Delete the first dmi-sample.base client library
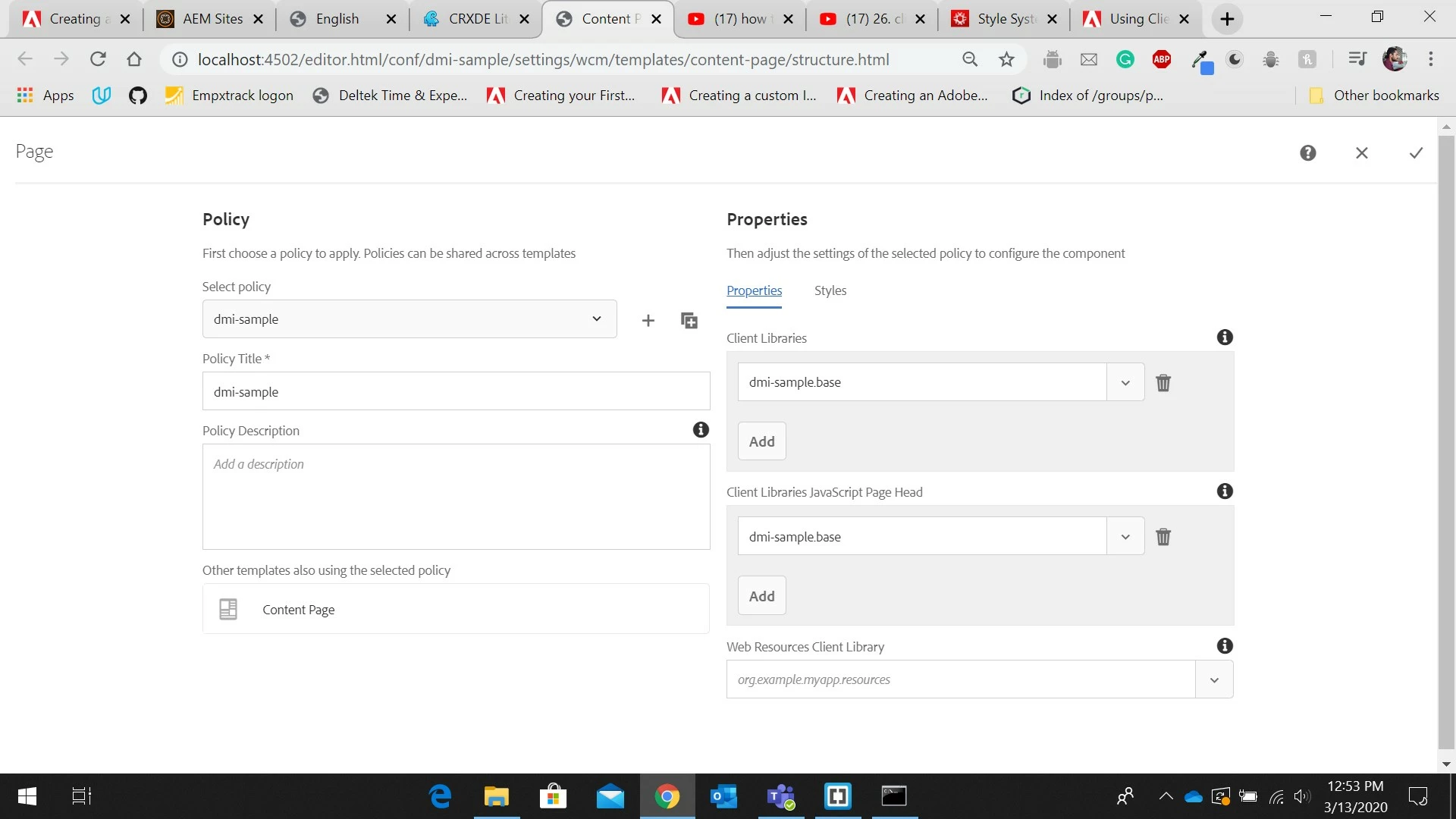Image resolution: width=1456 pixels, height=819 pixels. click(1163, 383)
